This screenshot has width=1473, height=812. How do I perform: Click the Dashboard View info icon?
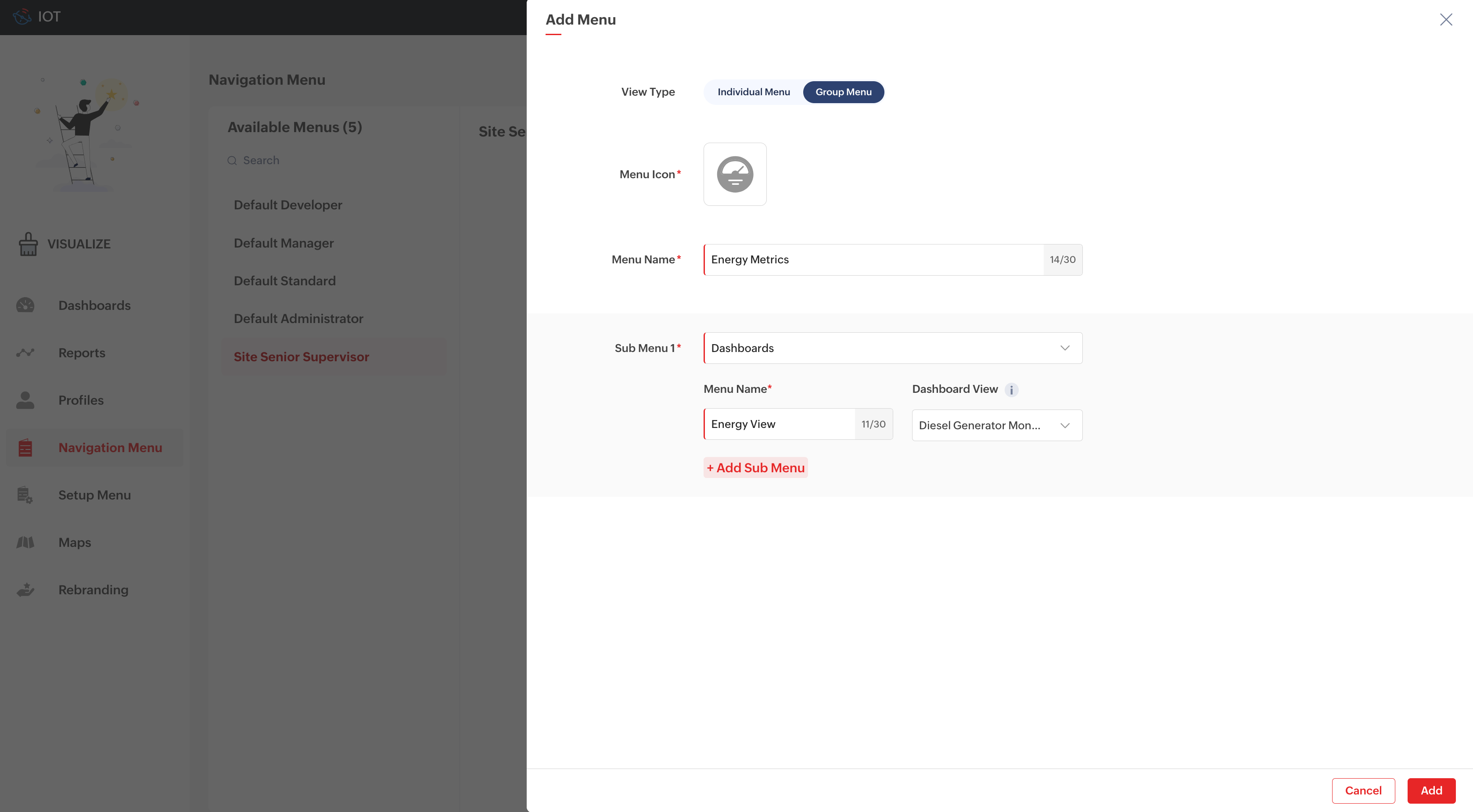pyautogui.click(x=1011, y=390)
